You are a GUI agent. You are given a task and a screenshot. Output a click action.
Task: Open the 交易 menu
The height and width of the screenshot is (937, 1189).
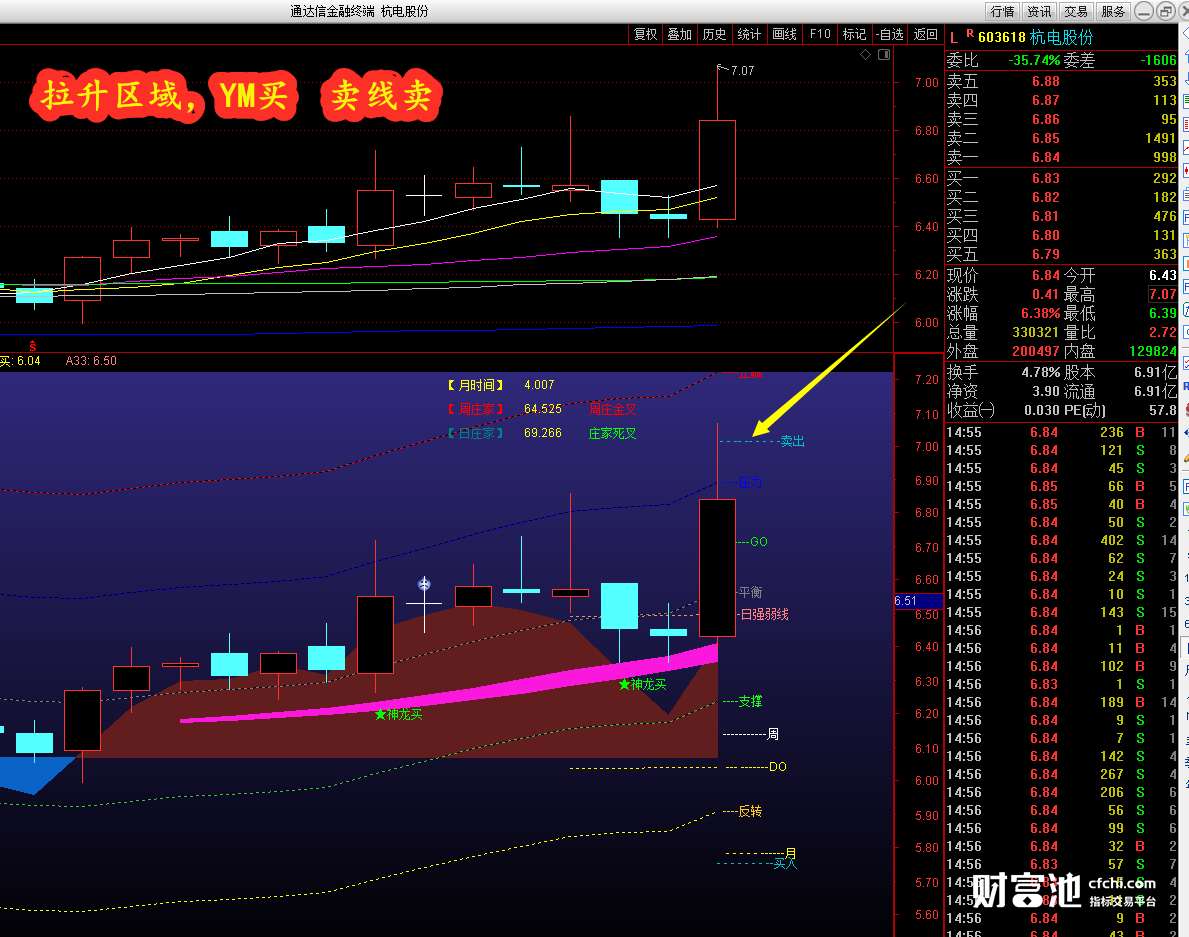(1075, 11)
